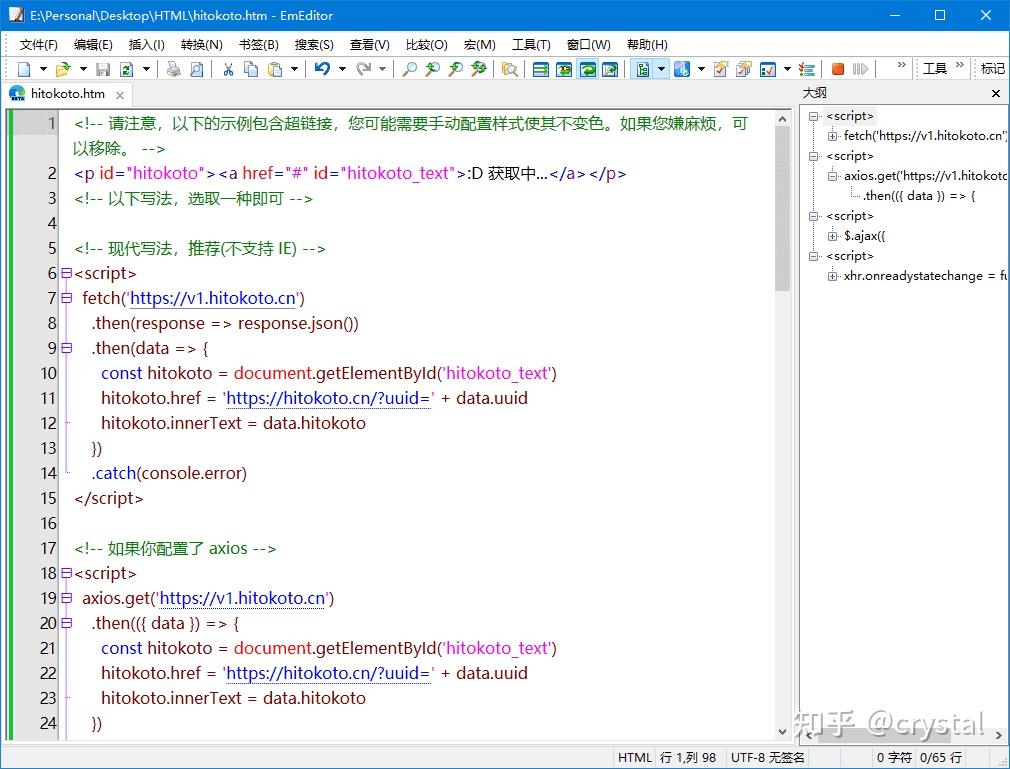This screenshot has height=769, width=1010.
Task: Click the Cut scissors icon
Action: coord(228,69)
